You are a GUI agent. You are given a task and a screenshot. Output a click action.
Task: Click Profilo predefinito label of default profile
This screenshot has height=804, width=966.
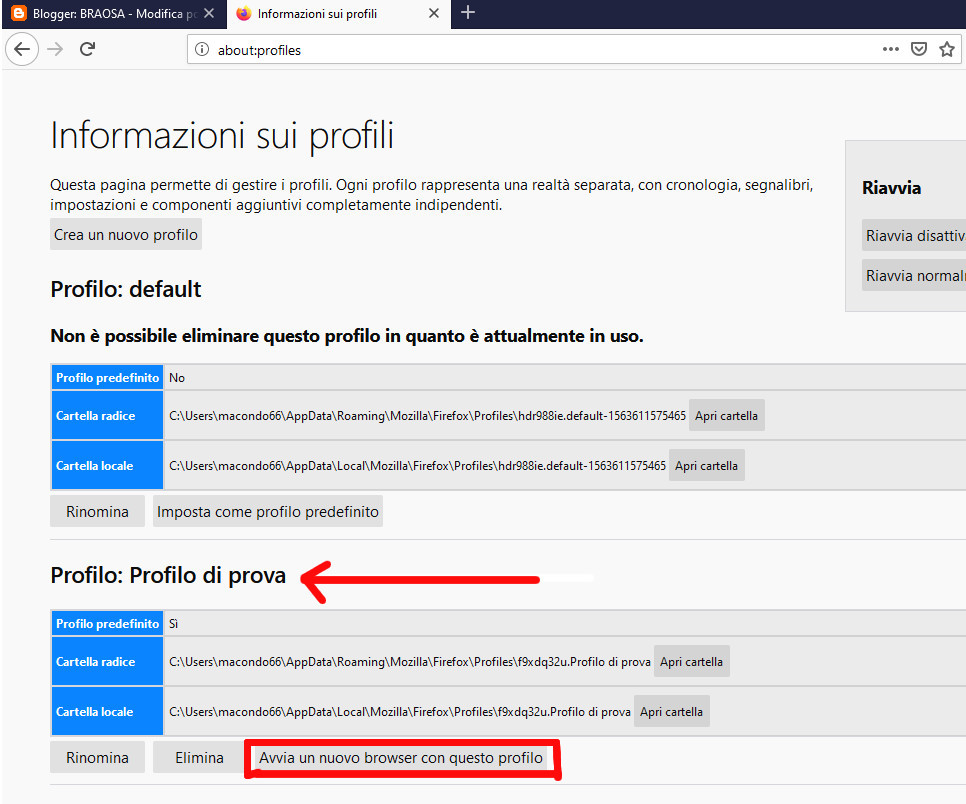[107, 378]
